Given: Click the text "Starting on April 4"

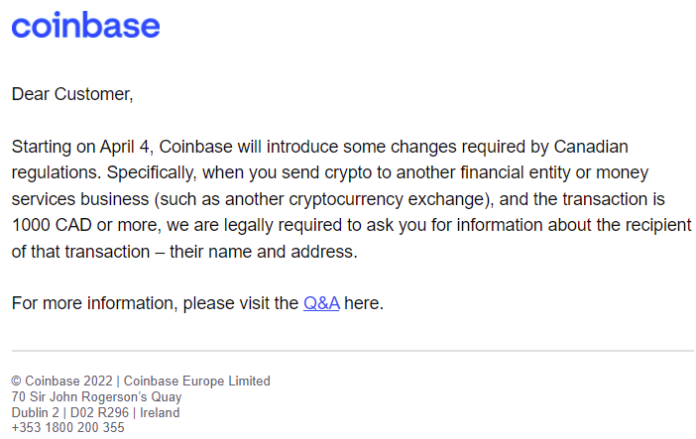Looking at the screenshot, I should (82, 147).
